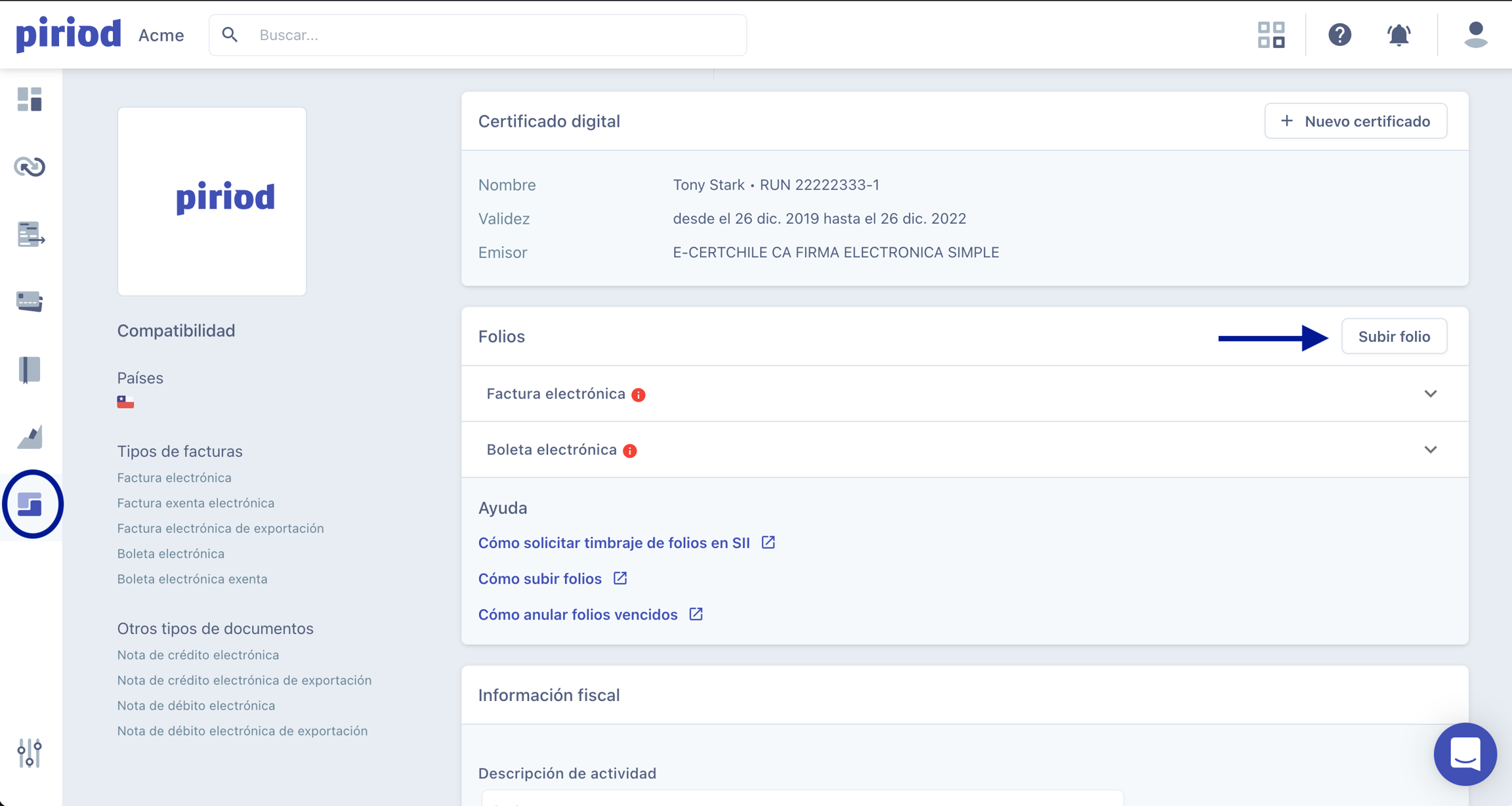
Task: Open Cómo solicitar timbraje de folios link
Action: coord(614,543)
